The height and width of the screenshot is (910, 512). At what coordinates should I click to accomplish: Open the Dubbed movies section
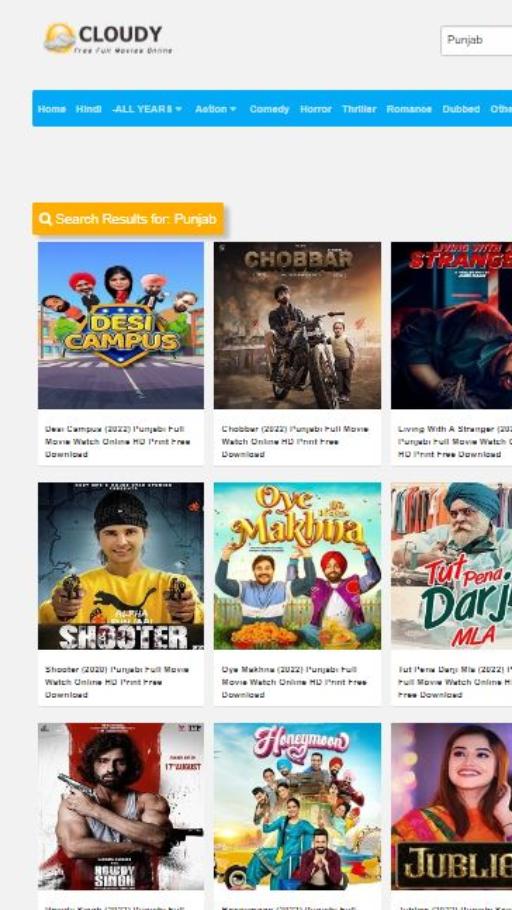461,109
